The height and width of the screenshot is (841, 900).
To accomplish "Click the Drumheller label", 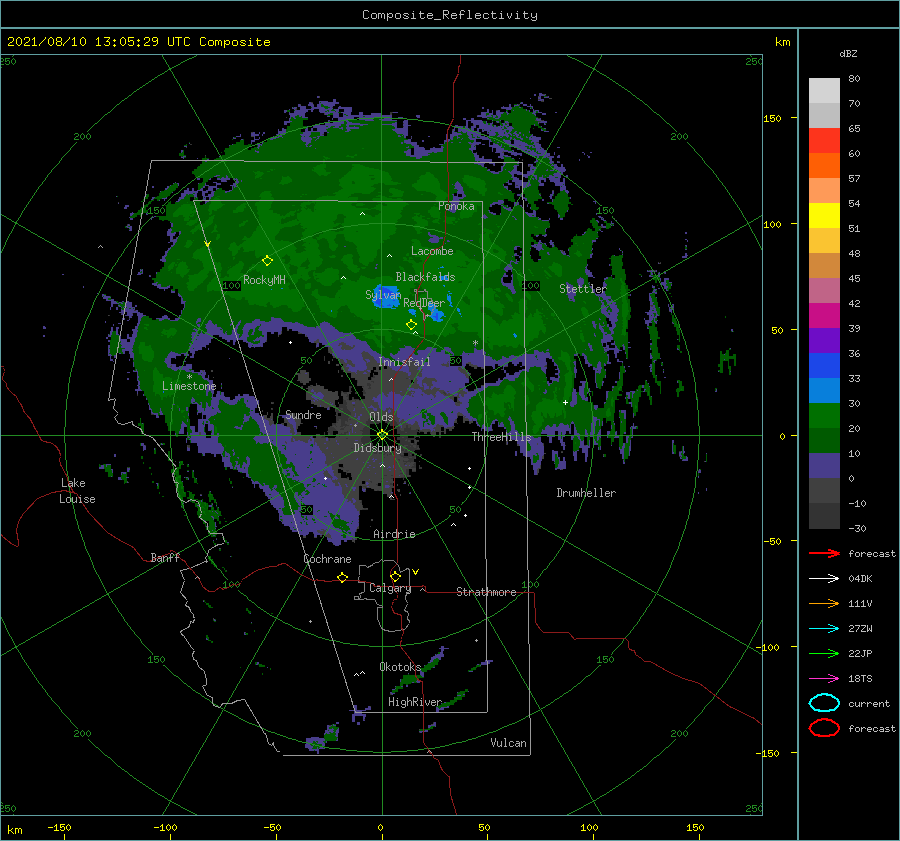I will click(x=586, y=493).
